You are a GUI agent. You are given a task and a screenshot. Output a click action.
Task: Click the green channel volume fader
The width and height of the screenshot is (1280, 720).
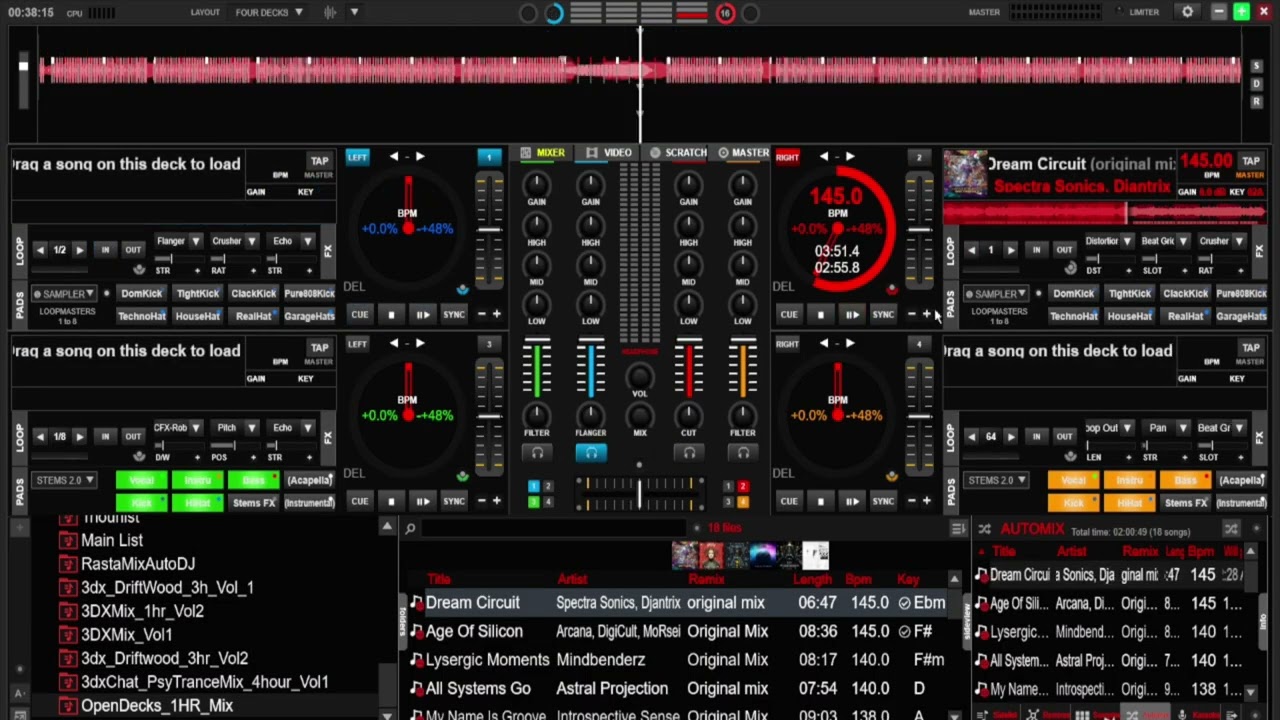click(537, 368)
